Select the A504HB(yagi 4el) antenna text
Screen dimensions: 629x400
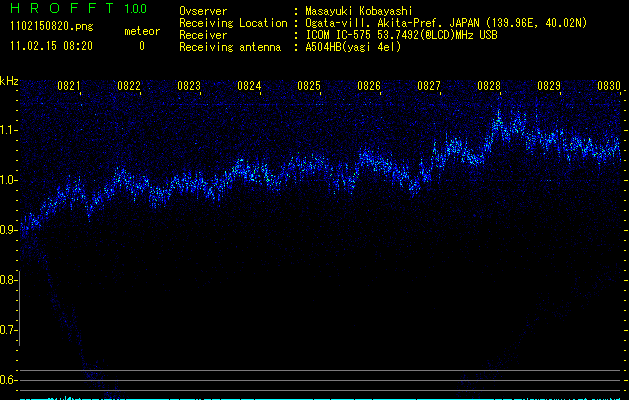pyautogui.click(x=353, y=47)
